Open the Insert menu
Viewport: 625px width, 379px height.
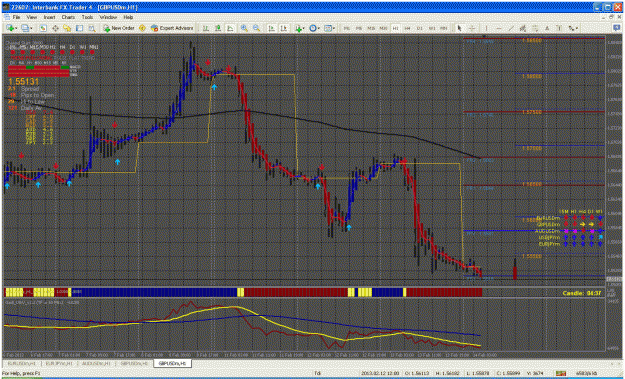click(x=49, y=18)
